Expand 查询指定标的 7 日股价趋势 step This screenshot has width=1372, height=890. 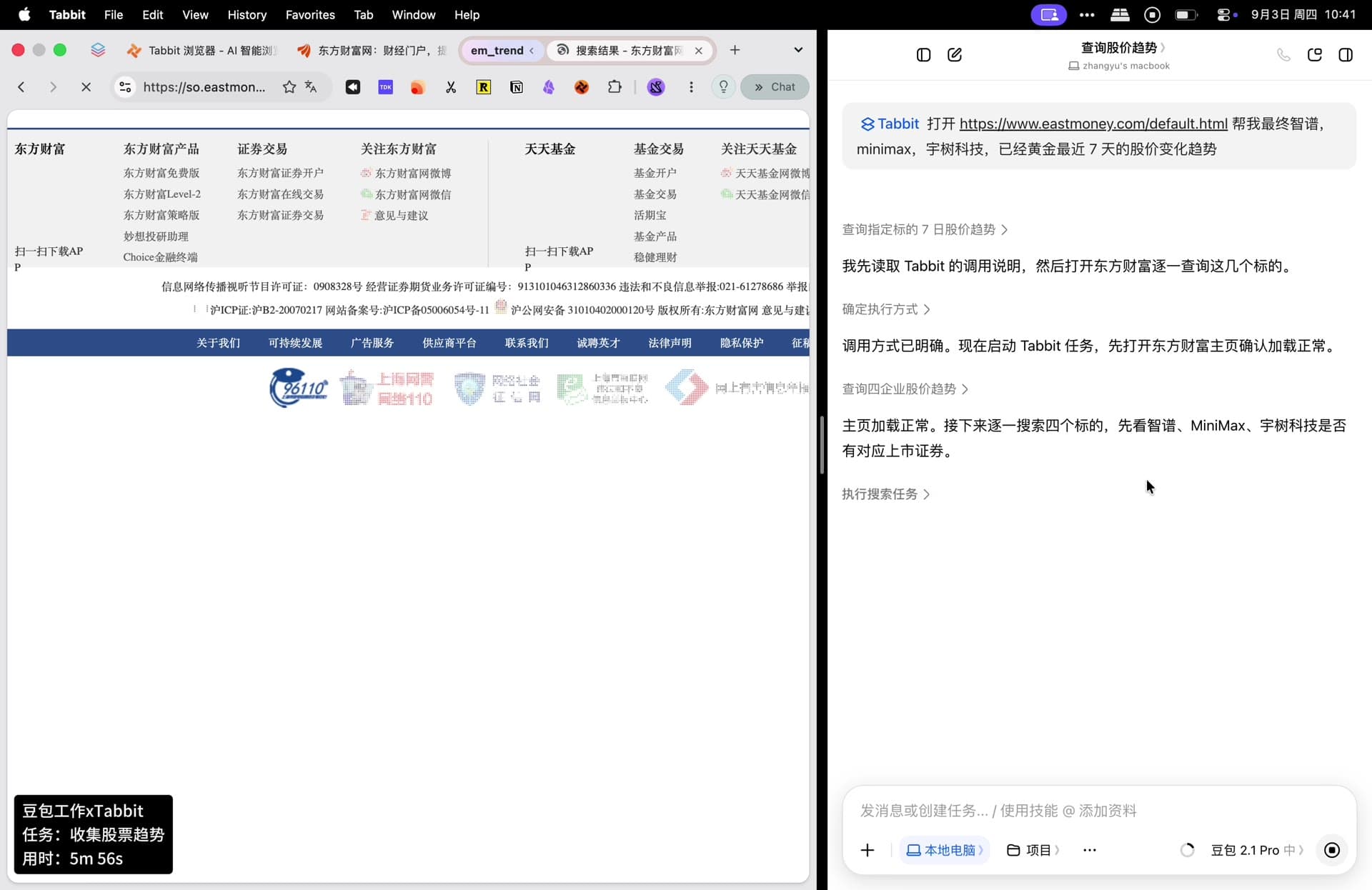925,229
